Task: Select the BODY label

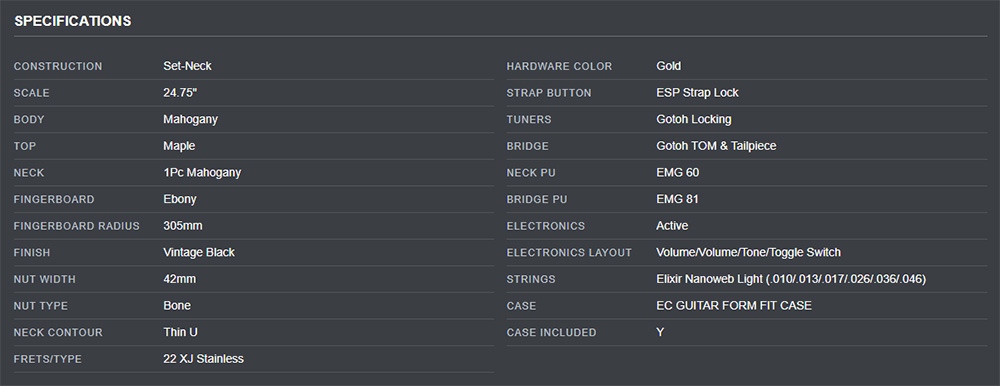Action: (x=29, y=119)
